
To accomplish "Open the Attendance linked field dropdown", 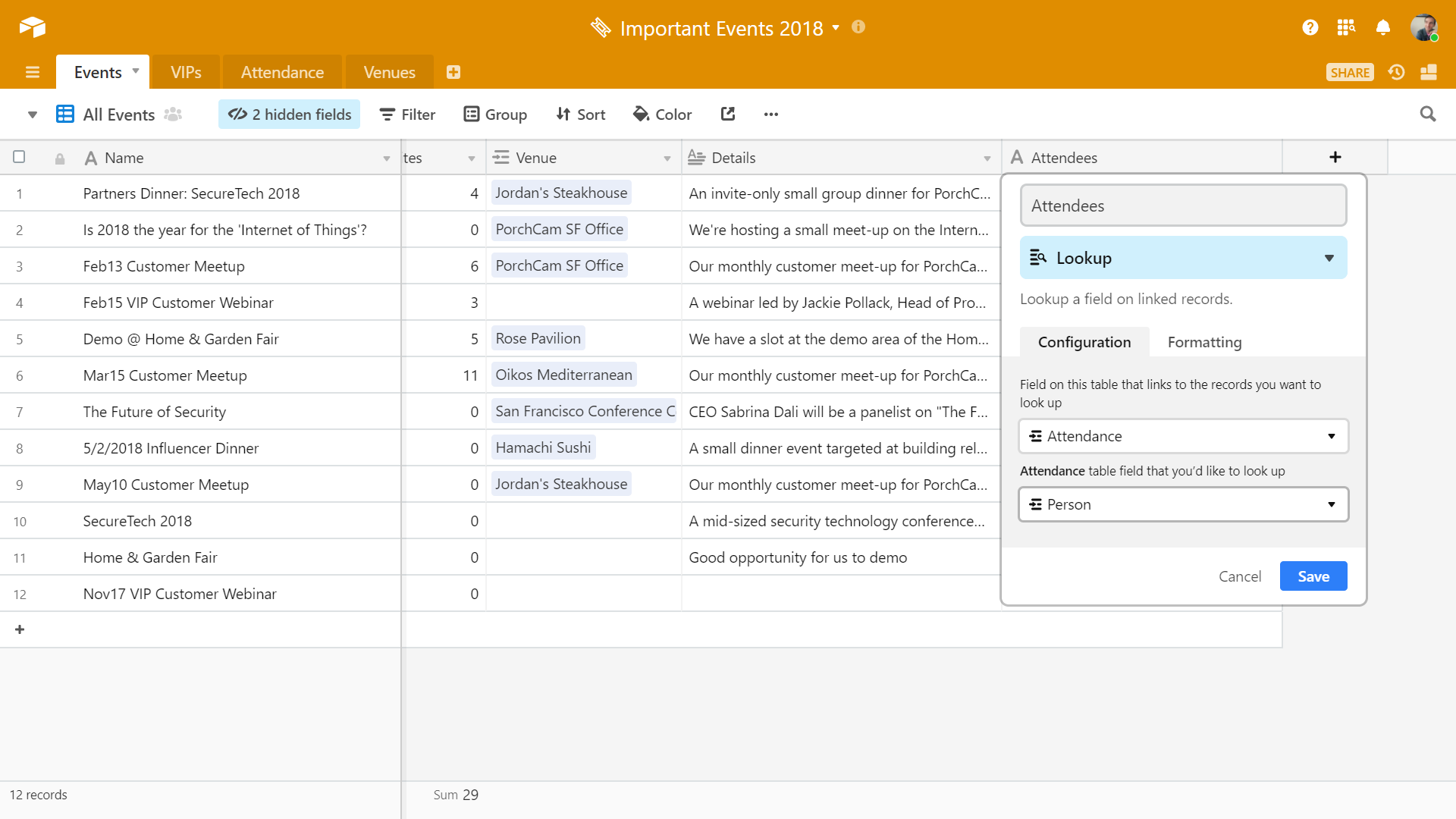I will pyautogui.click(x=1182, y=436).
